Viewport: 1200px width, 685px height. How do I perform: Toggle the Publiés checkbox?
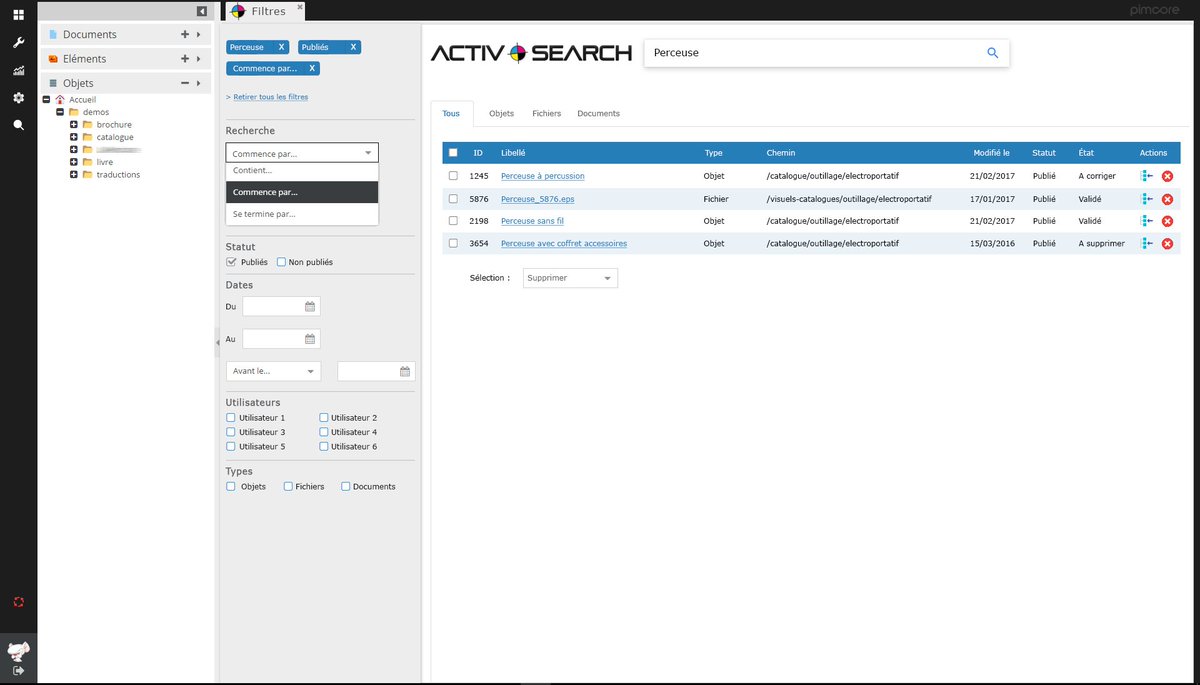pyautogui.click(x=232, y=262)
